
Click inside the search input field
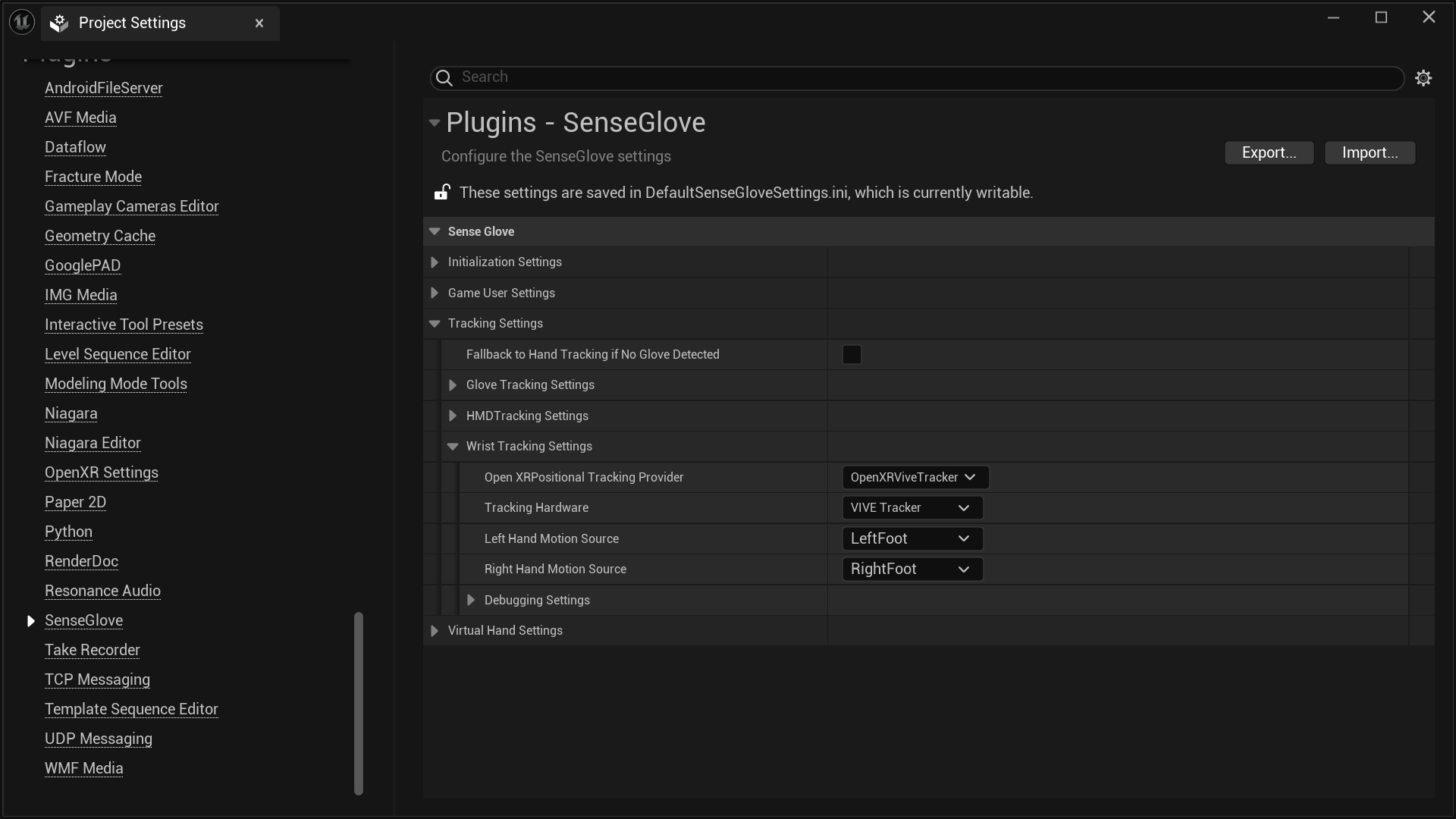click(758, 77)
